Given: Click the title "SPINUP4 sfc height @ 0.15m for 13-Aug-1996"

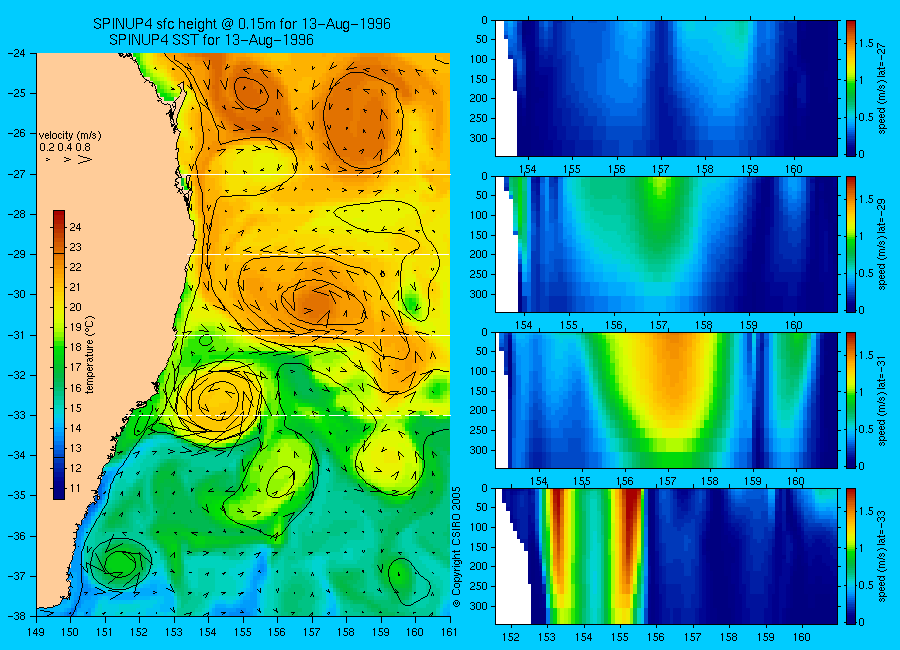Looking at the screenshot, I should click(242, 24).
